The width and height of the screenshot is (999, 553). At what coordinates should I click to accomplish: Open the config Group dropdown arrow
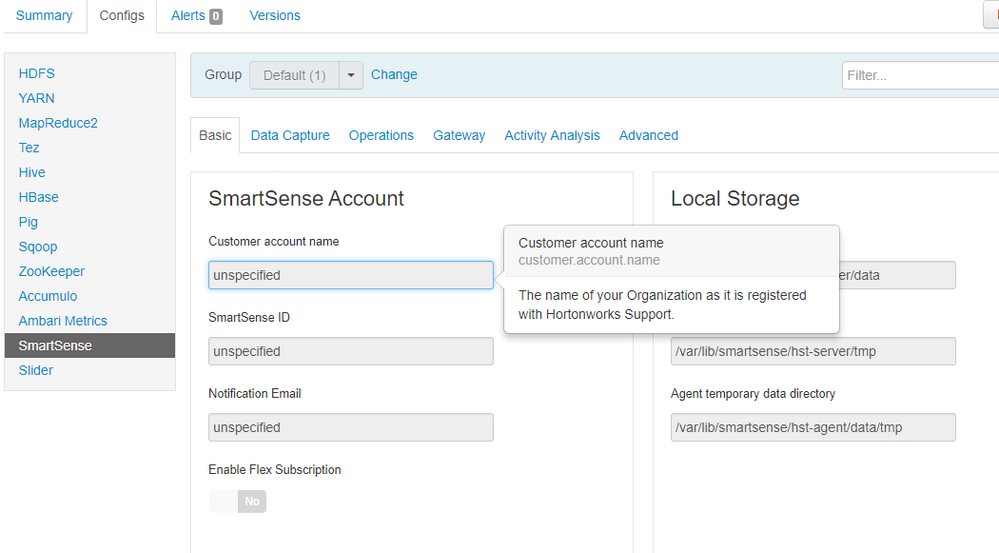pos(351,75)
